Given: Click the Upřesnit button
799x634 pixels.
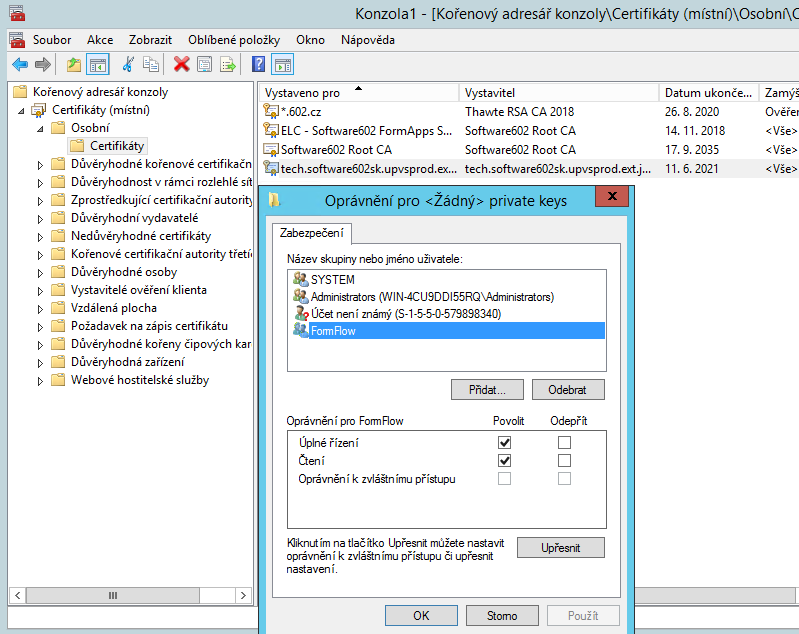Looking at the screenshot, I should (560, 548).
